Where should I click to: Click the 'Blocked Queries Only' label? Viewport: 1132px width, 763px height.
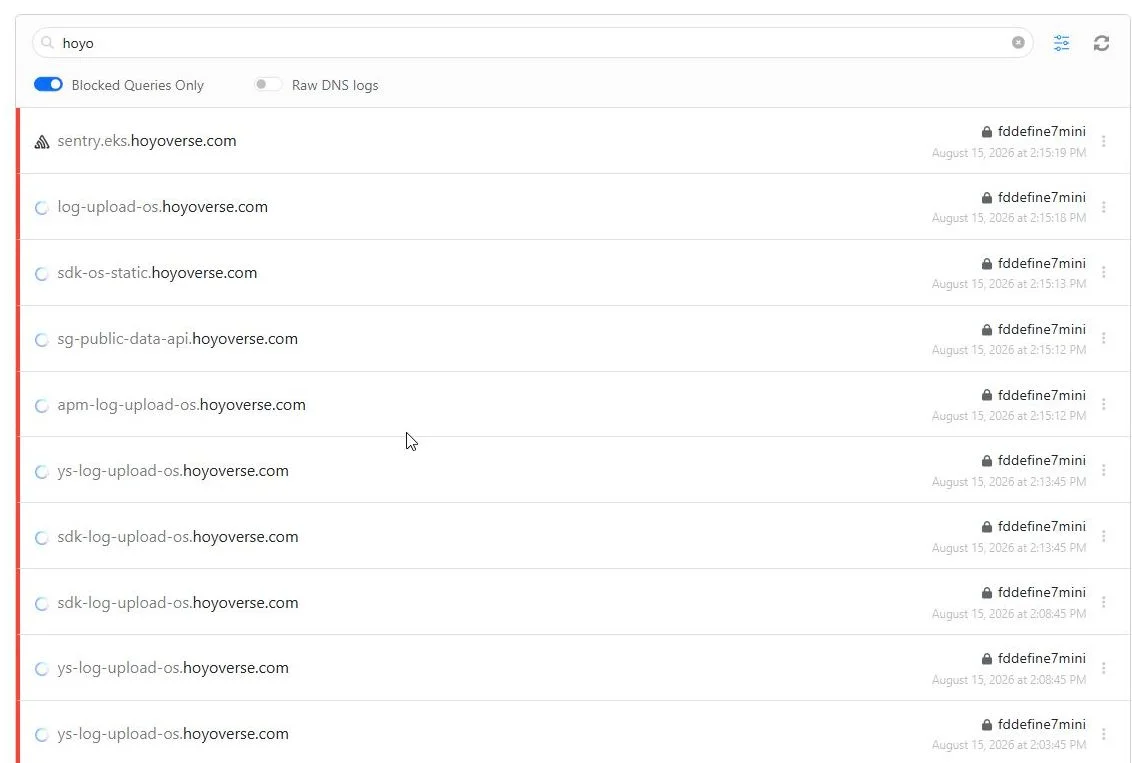137,85
